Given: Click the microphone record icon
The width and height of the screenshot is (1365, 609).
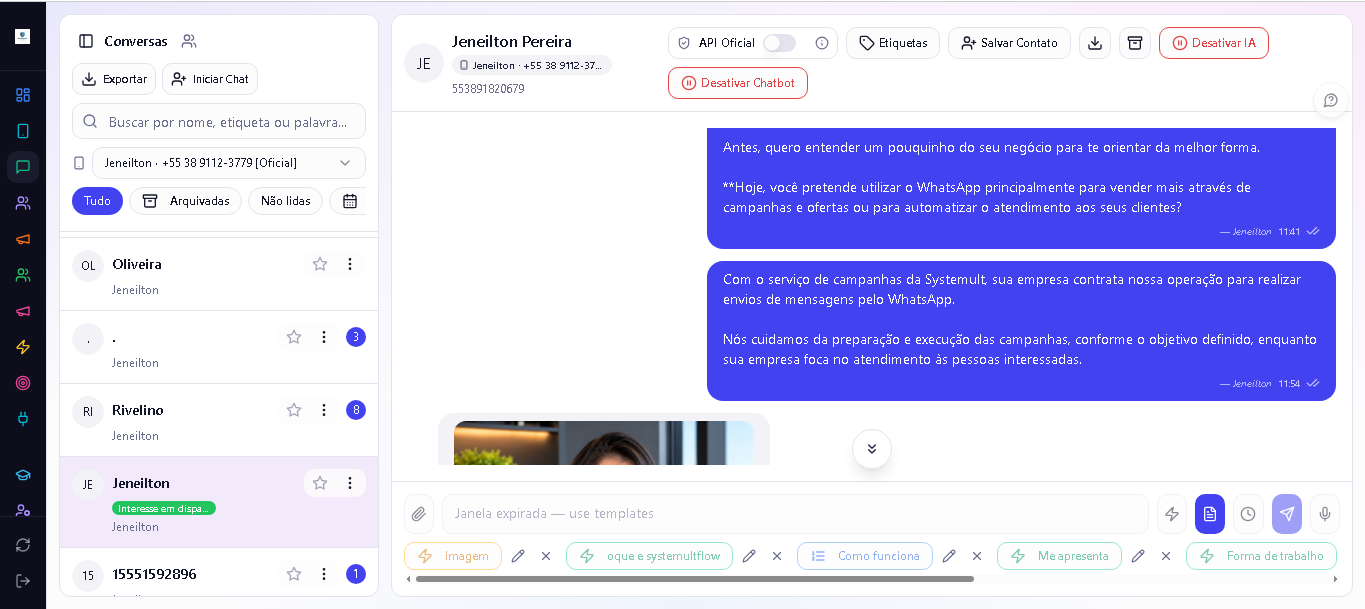Looking at the screenshot, I should 1325,514.
